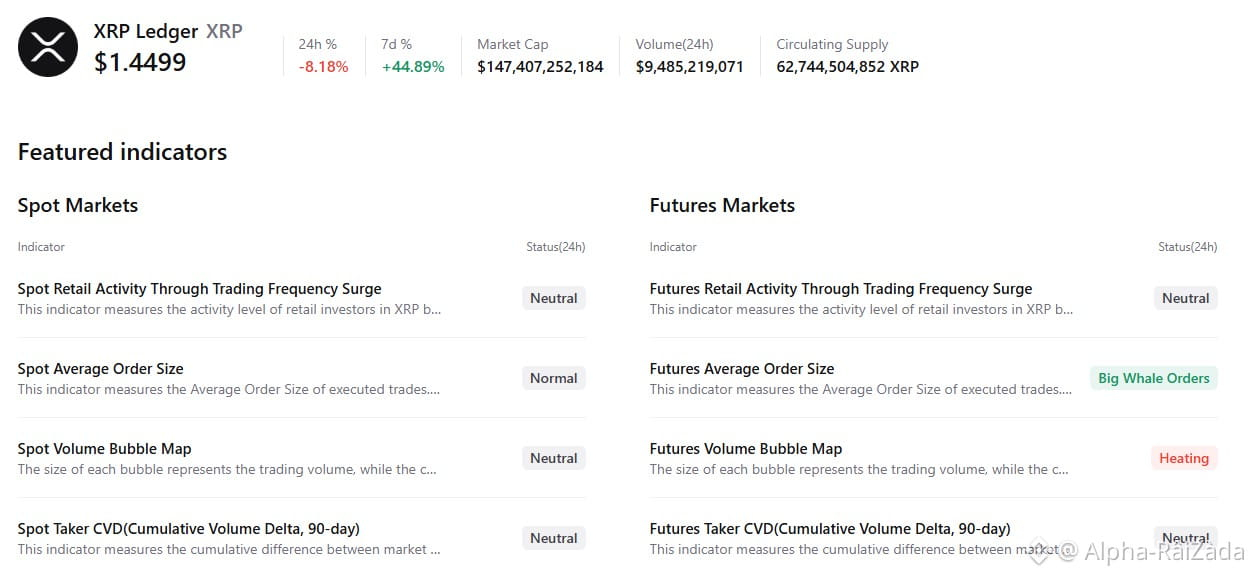Click the Heating status badge
1252x576 pixels.
click(x=1184, y=458)
